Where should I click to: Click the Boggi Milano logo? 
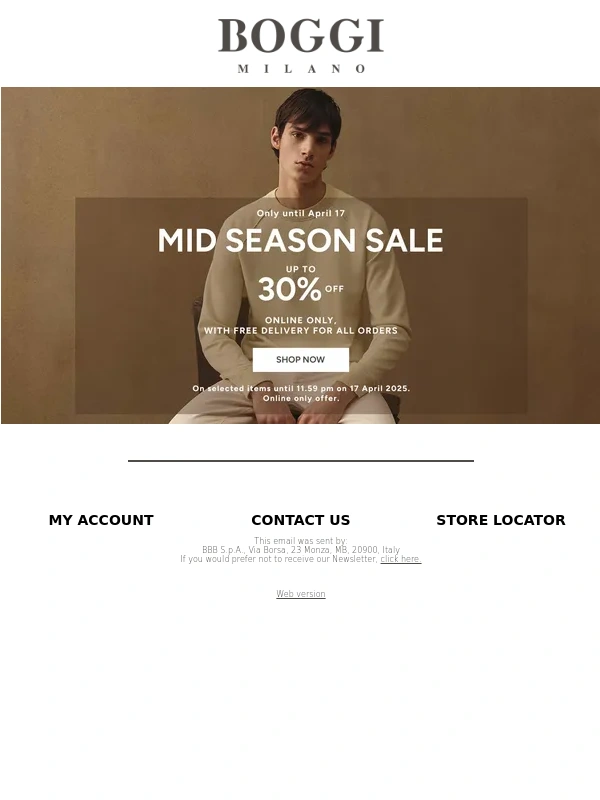301,45
